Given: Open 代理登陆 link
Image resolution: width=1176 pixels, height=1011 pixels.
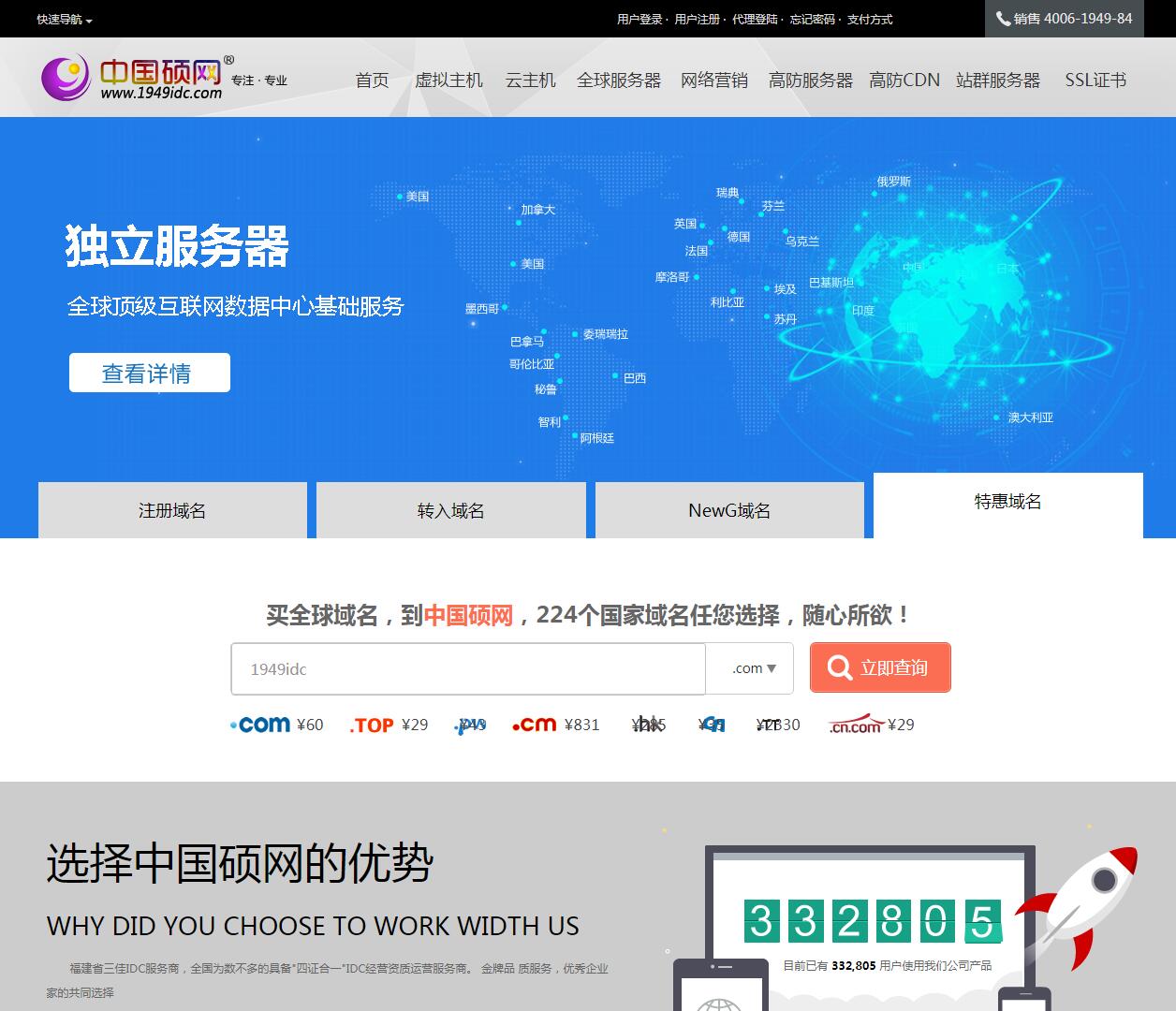Looking at the screenshot, I should point(755,19).
